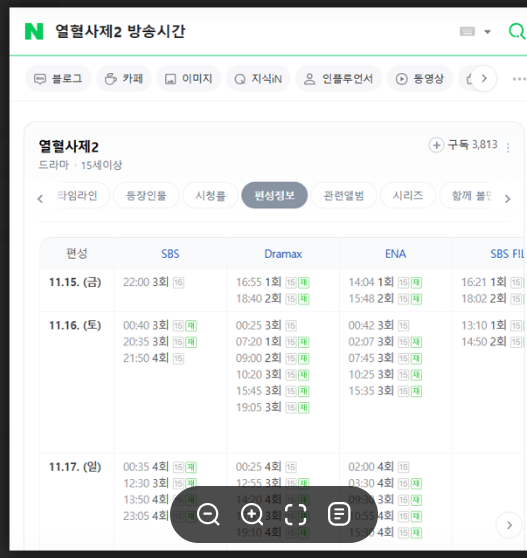Click the 11.17. (일) date cell
527x558 pixels.
(75, 467)
